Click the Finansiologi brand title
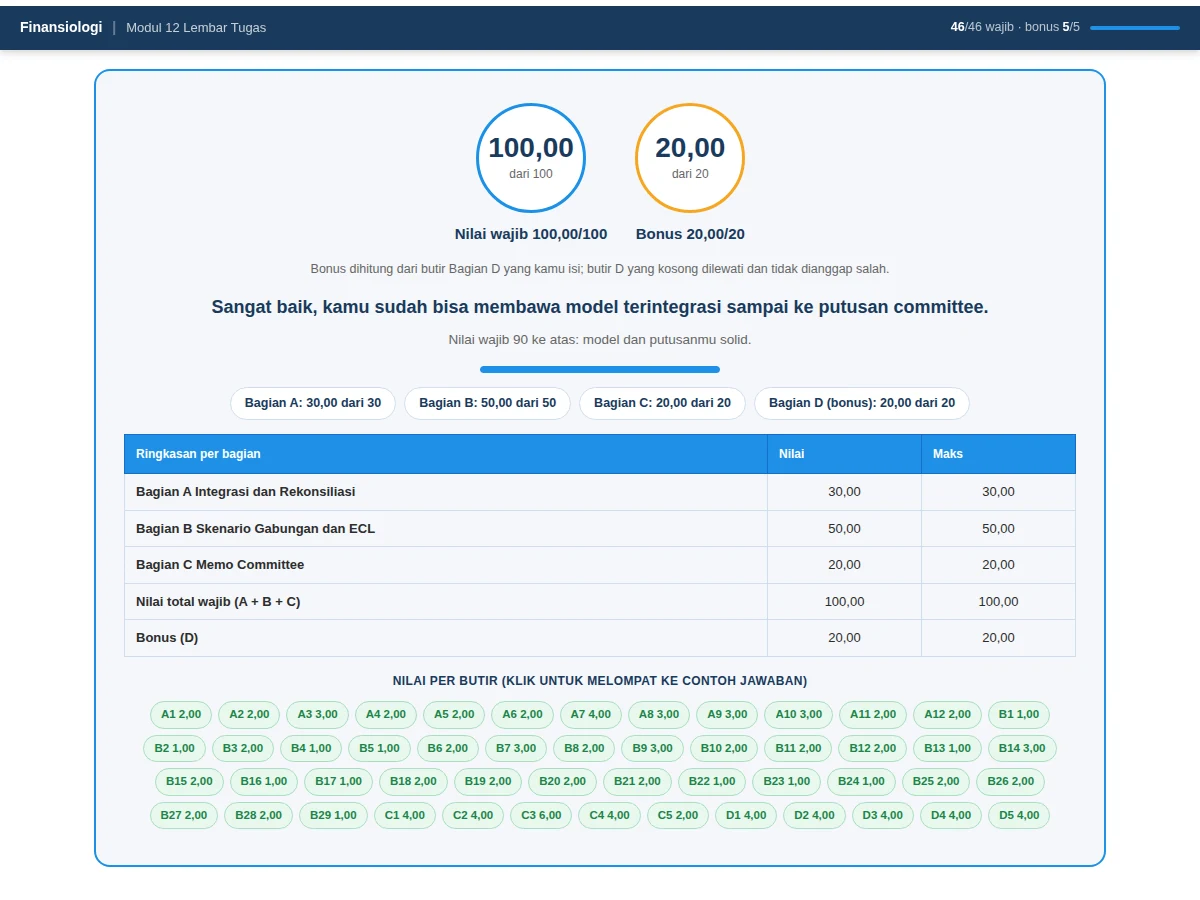 61,27
